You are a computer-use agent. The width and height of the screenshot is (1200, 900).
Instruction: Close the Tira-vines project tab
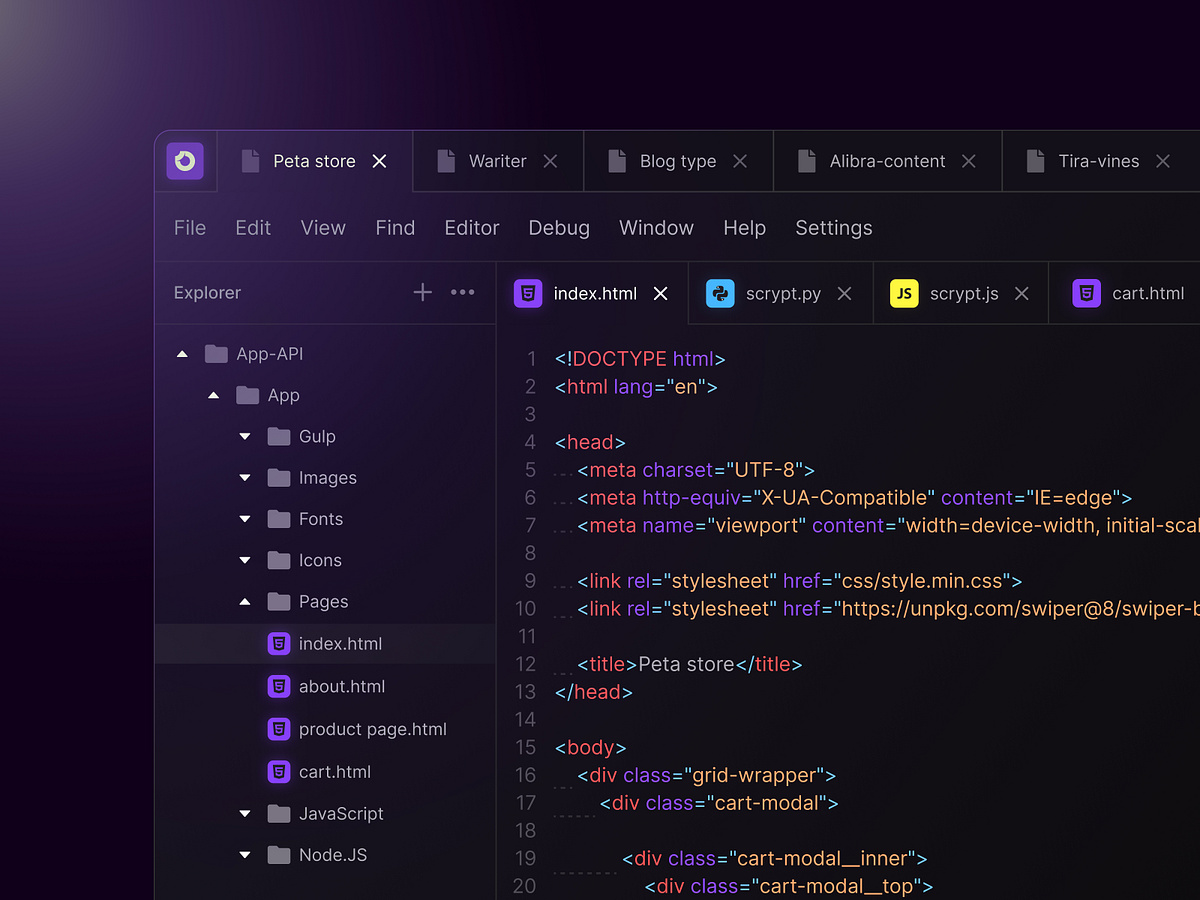click(x=1163, y=161)
